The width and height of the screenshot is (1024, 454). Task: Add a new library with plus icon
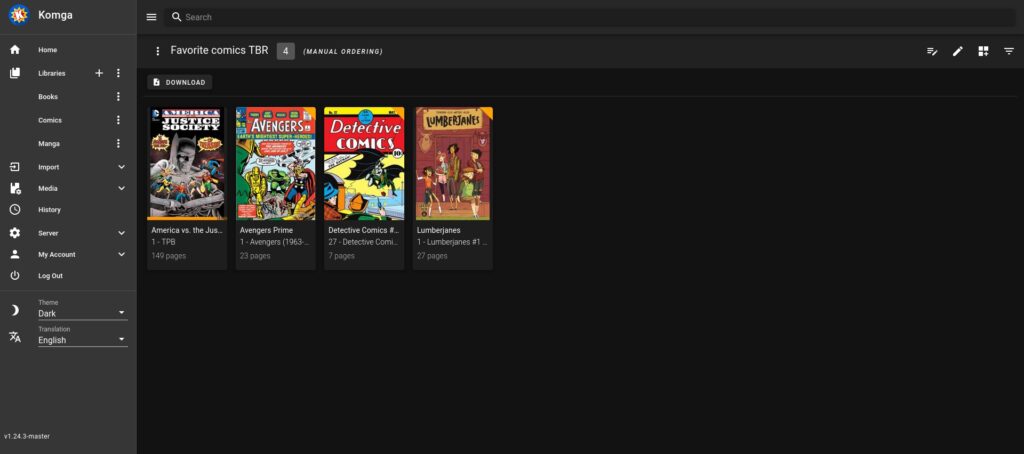tap(99, 73)
